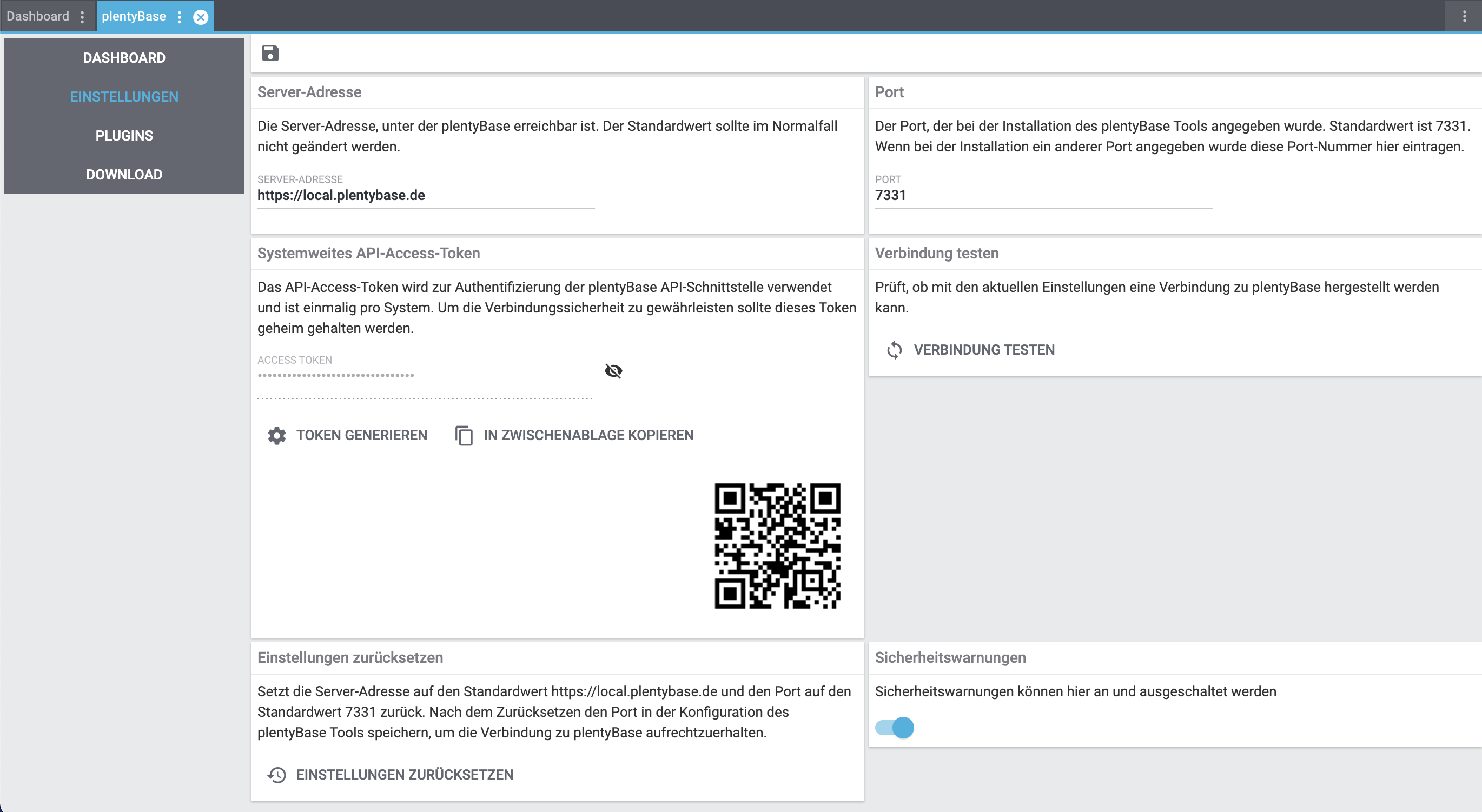Viewport: 1482px width, 812px height.
Task: Switch to the Dashboard tab
Action: pos(38,17)
